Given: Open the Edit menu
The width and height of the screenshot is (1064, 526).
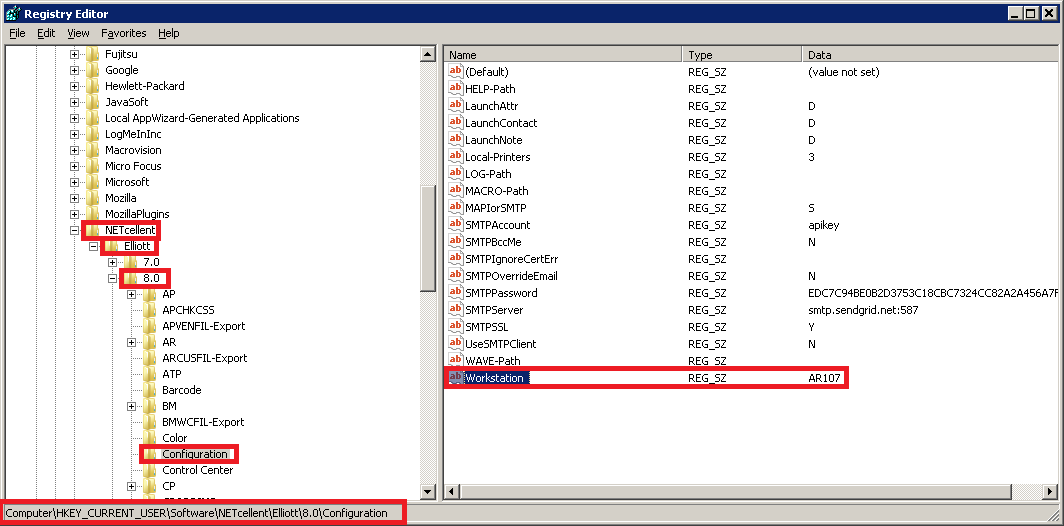Looking at the screenshot, I should tap(46, 33).
